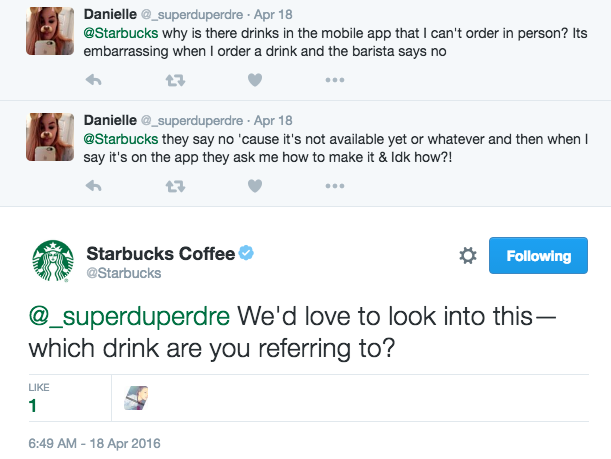Reply to Danielle's second tweet

click(95, 185)
